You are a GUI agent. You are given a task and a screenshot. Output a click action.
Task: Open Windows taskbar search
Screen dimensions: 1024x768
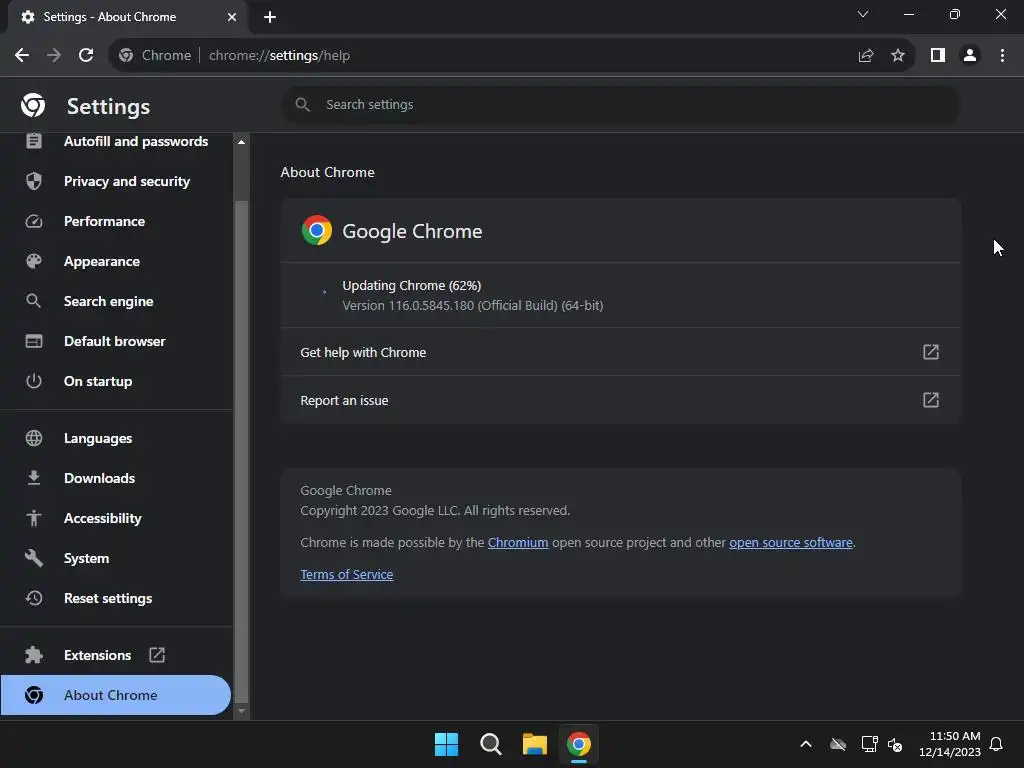pos(490,744)
